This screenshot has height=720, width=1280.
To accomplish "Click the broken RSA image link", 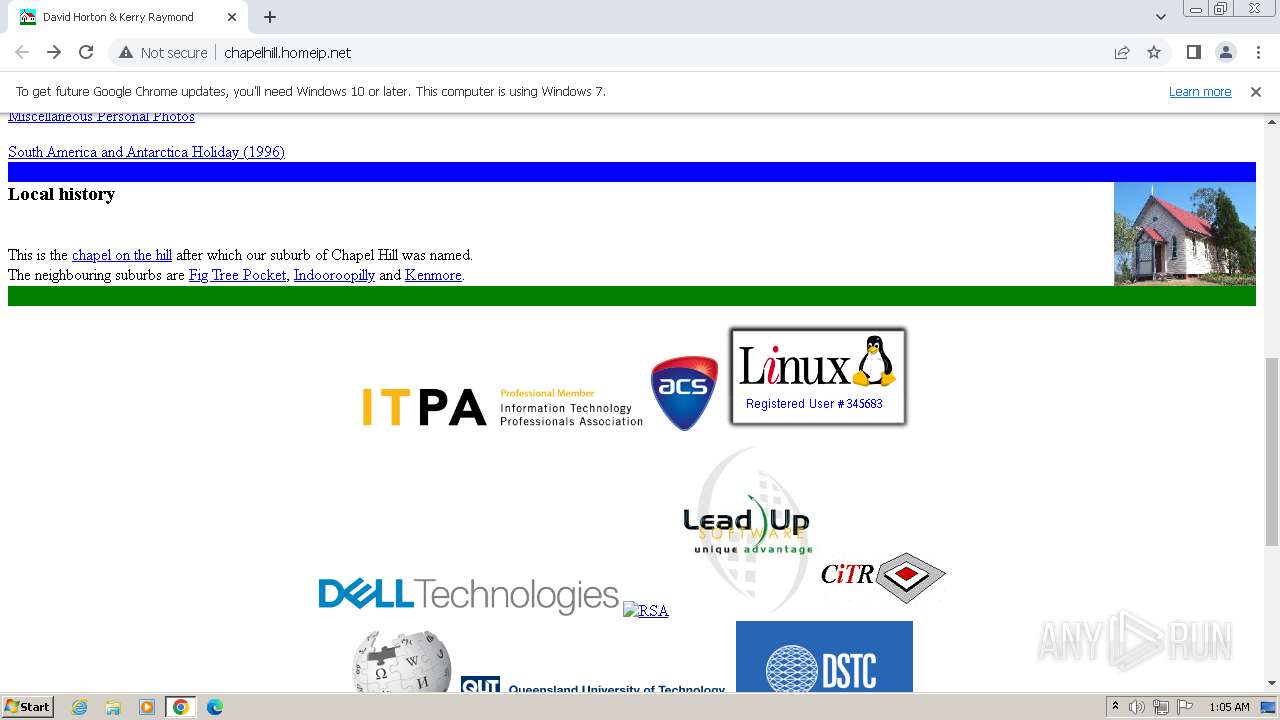I will (x=645, y=611).
